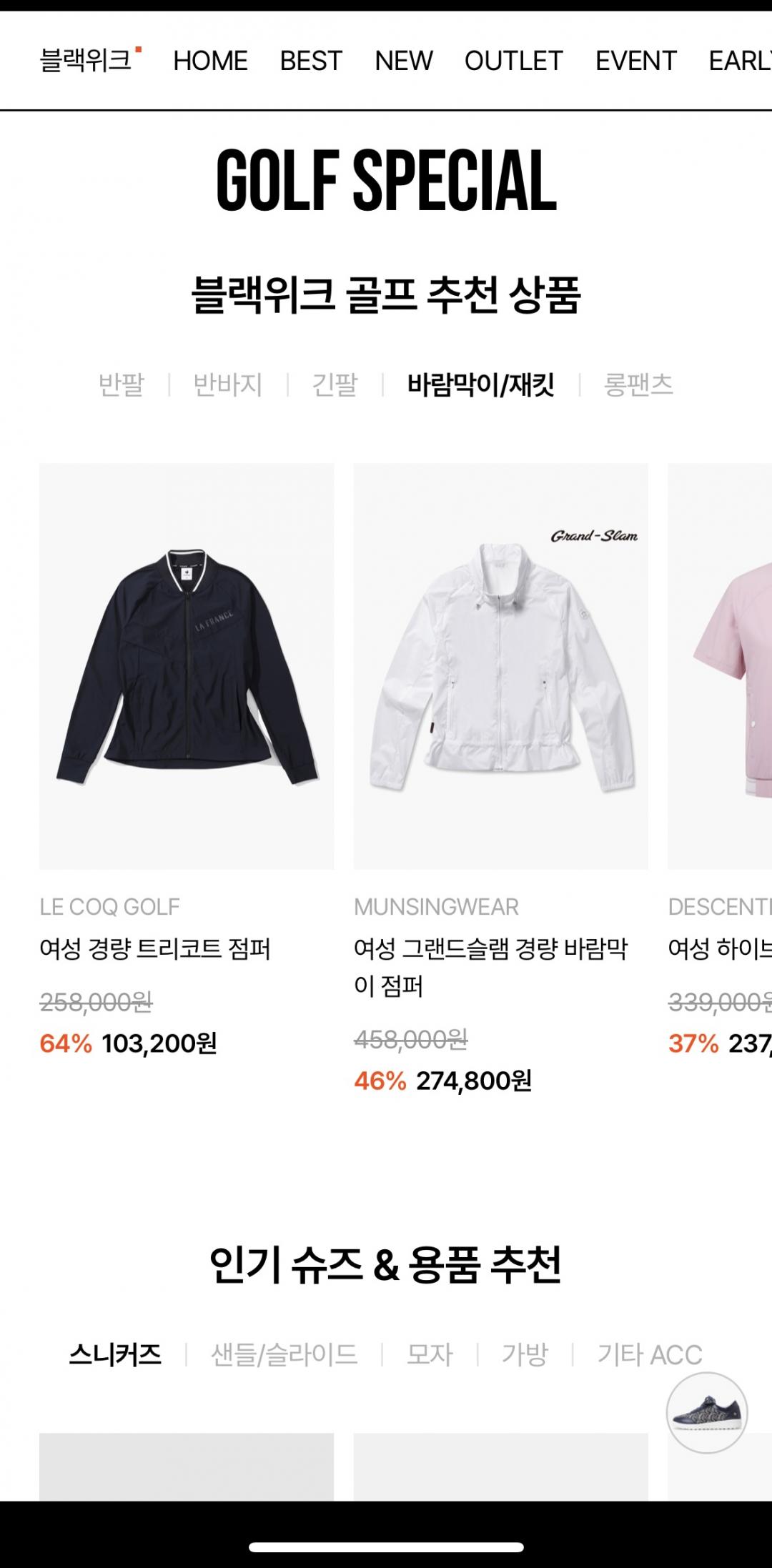The height and width of the screenshot is (1568, 772).
Task: Select the 샌들/슬라이드 tab
Action: click(x=284, y=1354)
